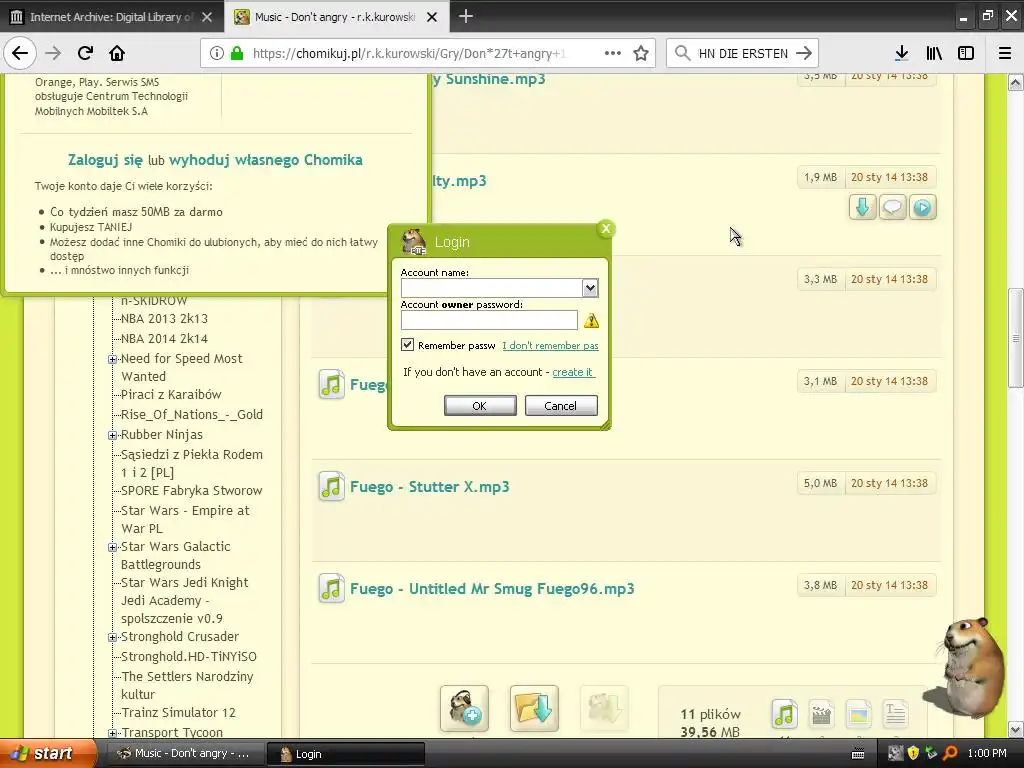Open NBA 2013 2k13 folder
This screenshot has width=1024, height=768.
pyautogui.click(x=164, y=319)
